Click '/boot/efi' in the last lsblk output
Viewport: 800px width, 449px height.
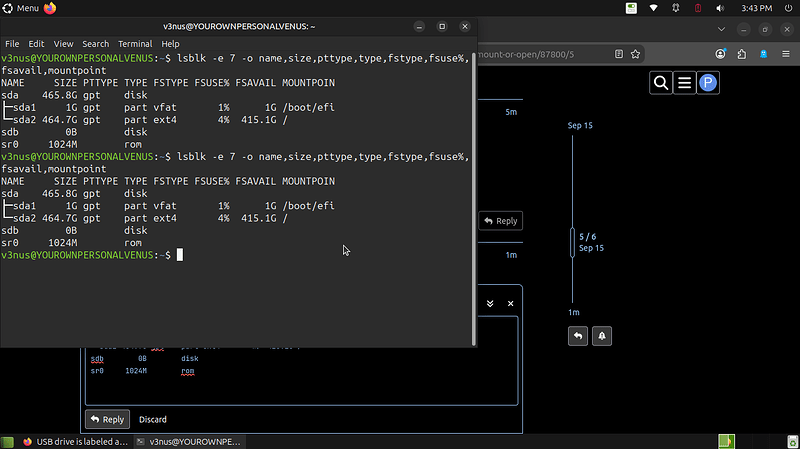tap(309, 206)
